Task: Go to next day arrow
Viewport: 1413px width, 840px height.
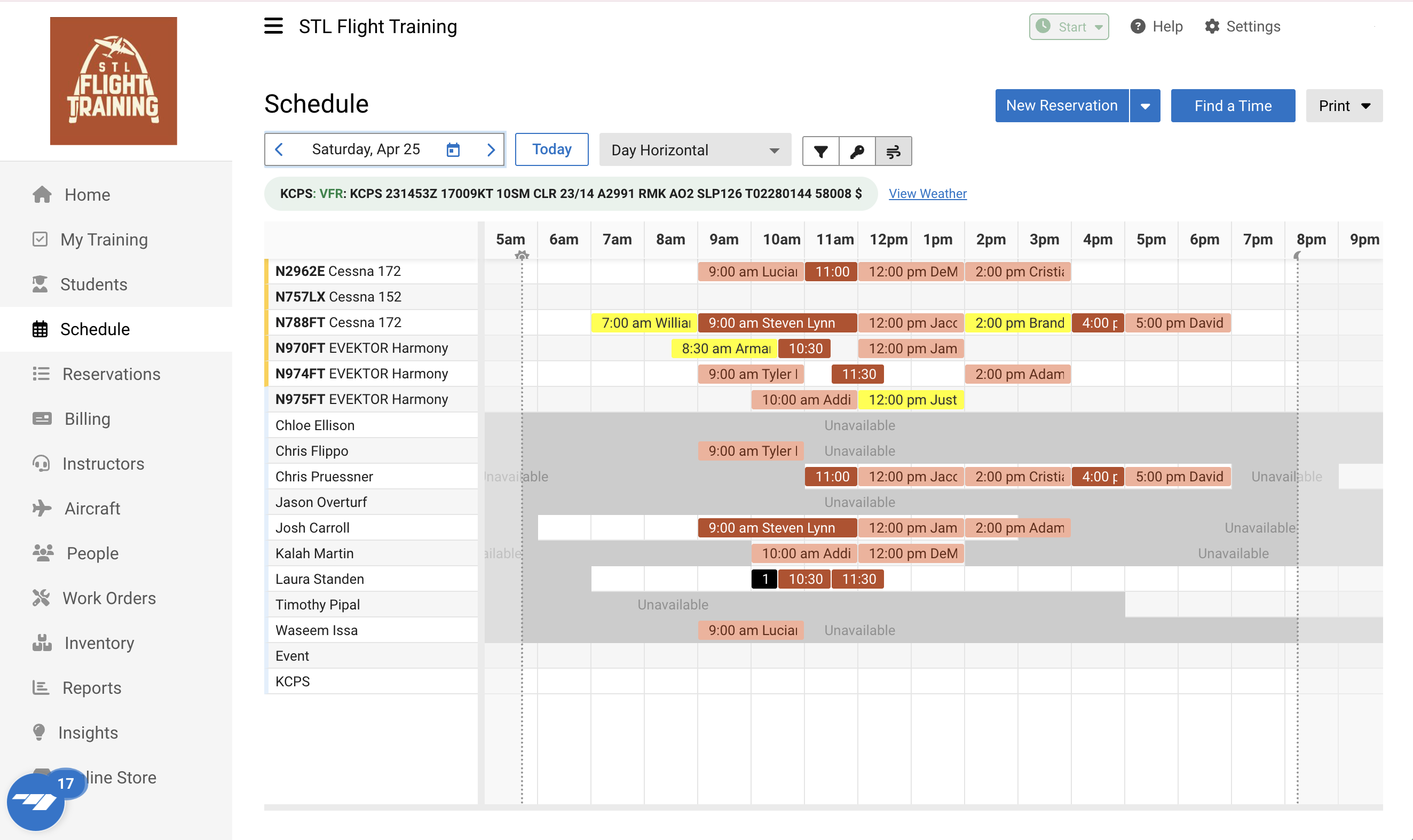Action: [x=491, y=149]
